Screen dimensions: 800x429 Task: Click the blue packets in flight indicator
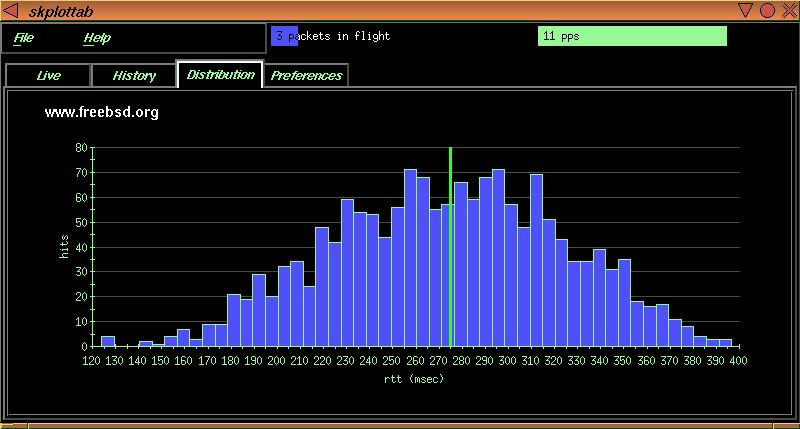point(284,36)
